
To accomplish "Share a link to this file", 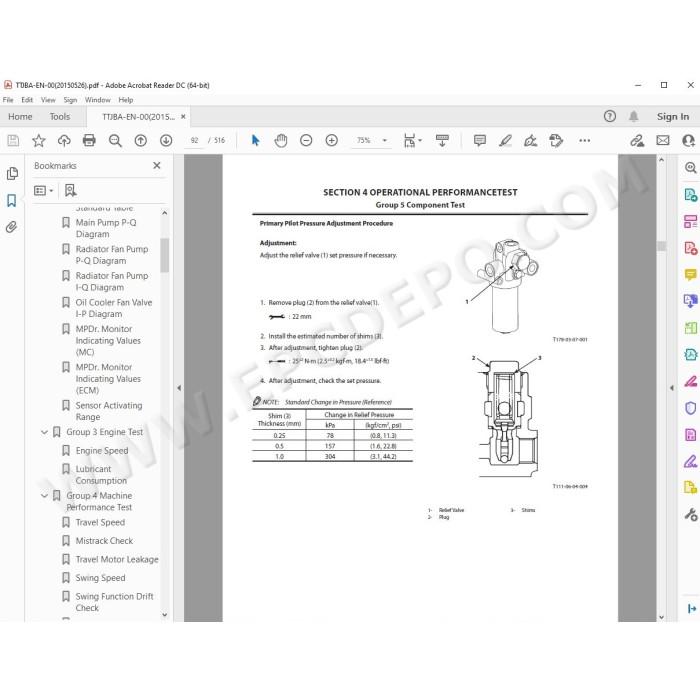I will [x=637, y=141].
